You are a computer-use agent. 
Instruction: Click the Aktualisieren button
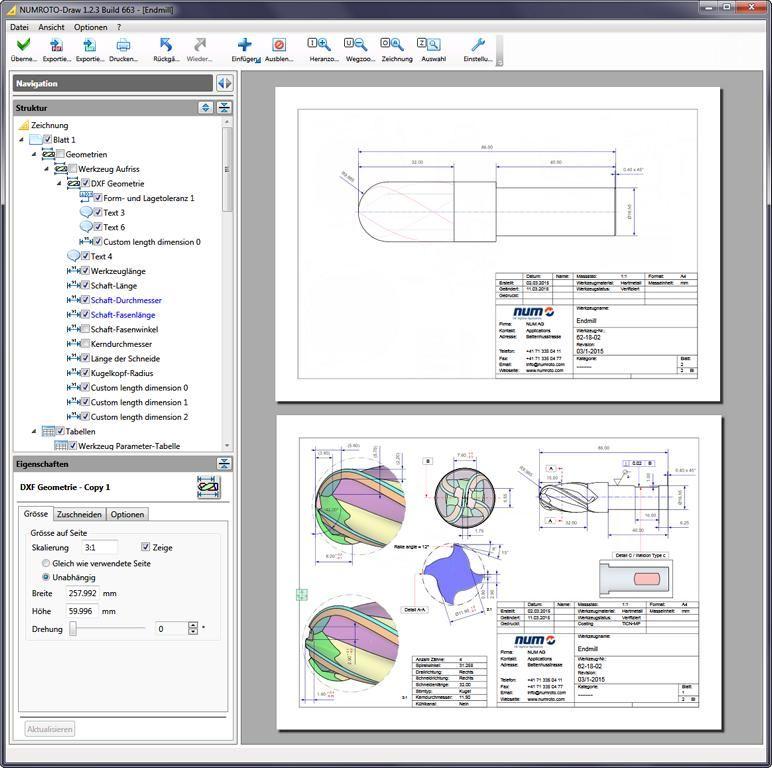[x=50, y=729]
